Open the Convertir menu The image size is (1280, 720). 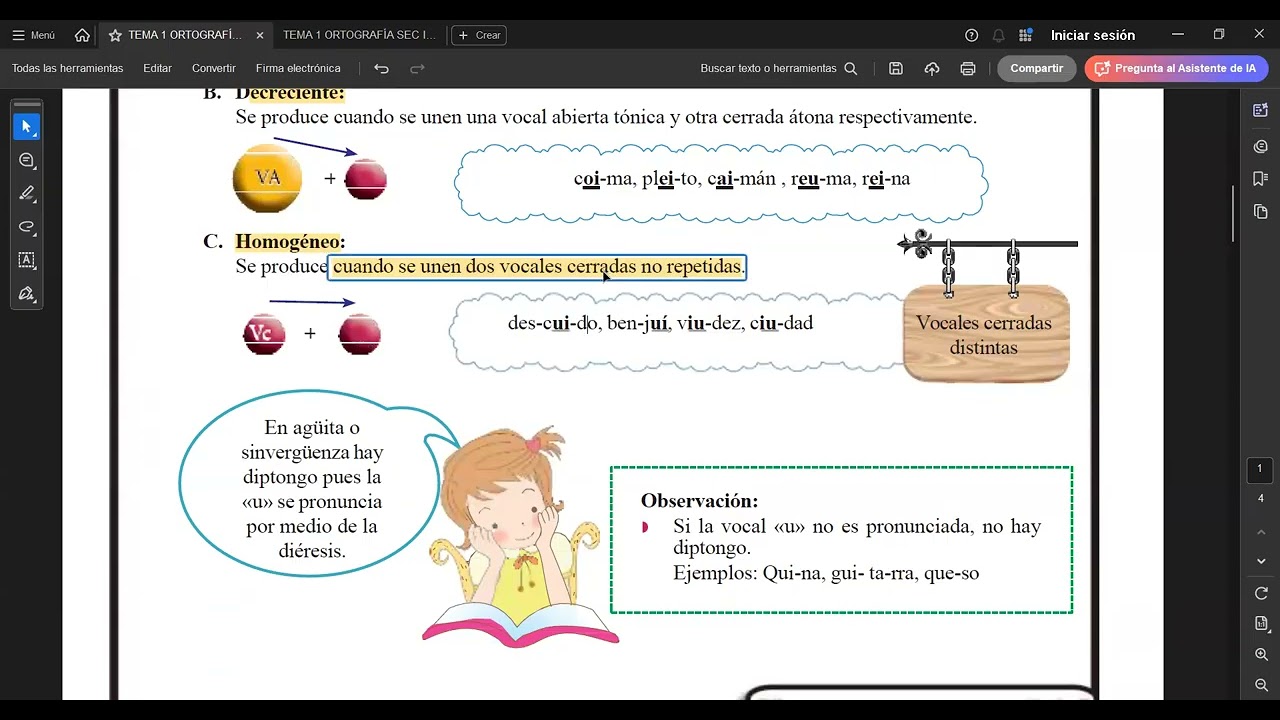coord(214,68)
